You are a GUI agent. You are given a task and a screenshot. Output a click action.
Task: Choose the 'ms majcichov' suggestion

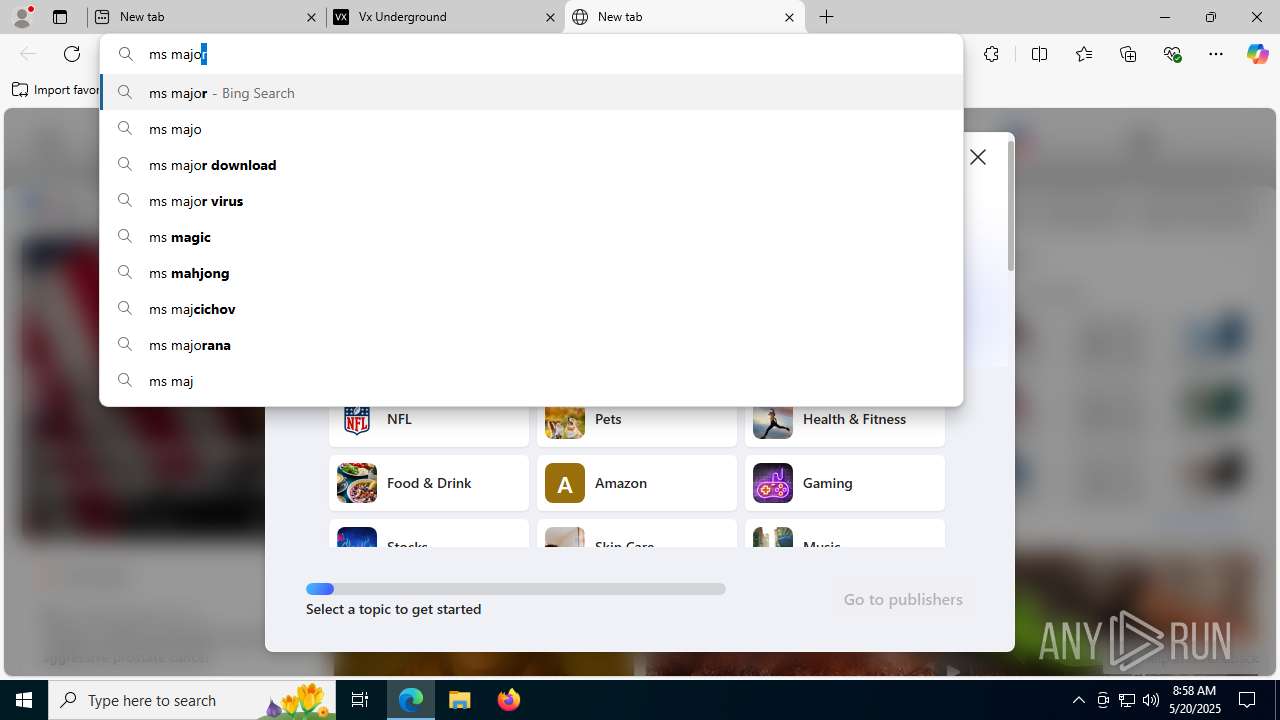coord(531,309)
